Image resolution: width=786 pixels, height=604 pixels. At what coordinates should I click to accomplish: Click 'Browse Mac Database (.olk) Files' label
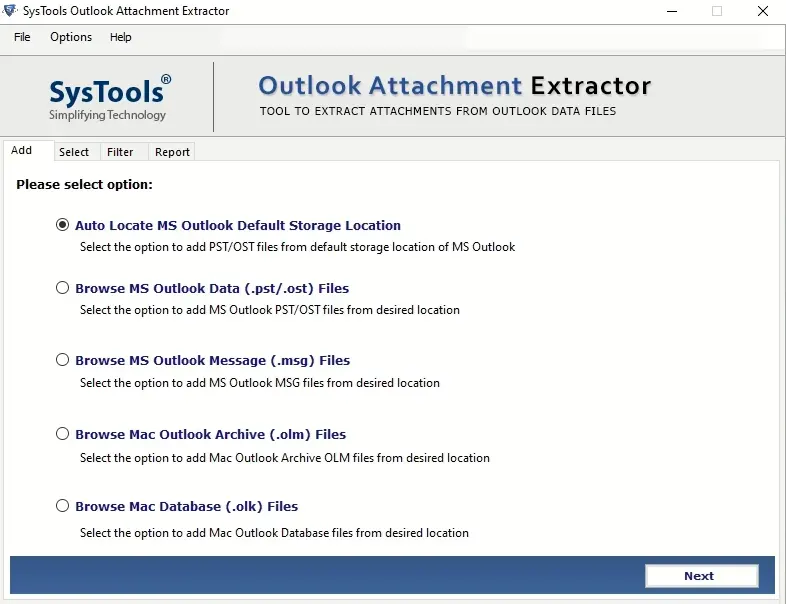click(186, 507)
